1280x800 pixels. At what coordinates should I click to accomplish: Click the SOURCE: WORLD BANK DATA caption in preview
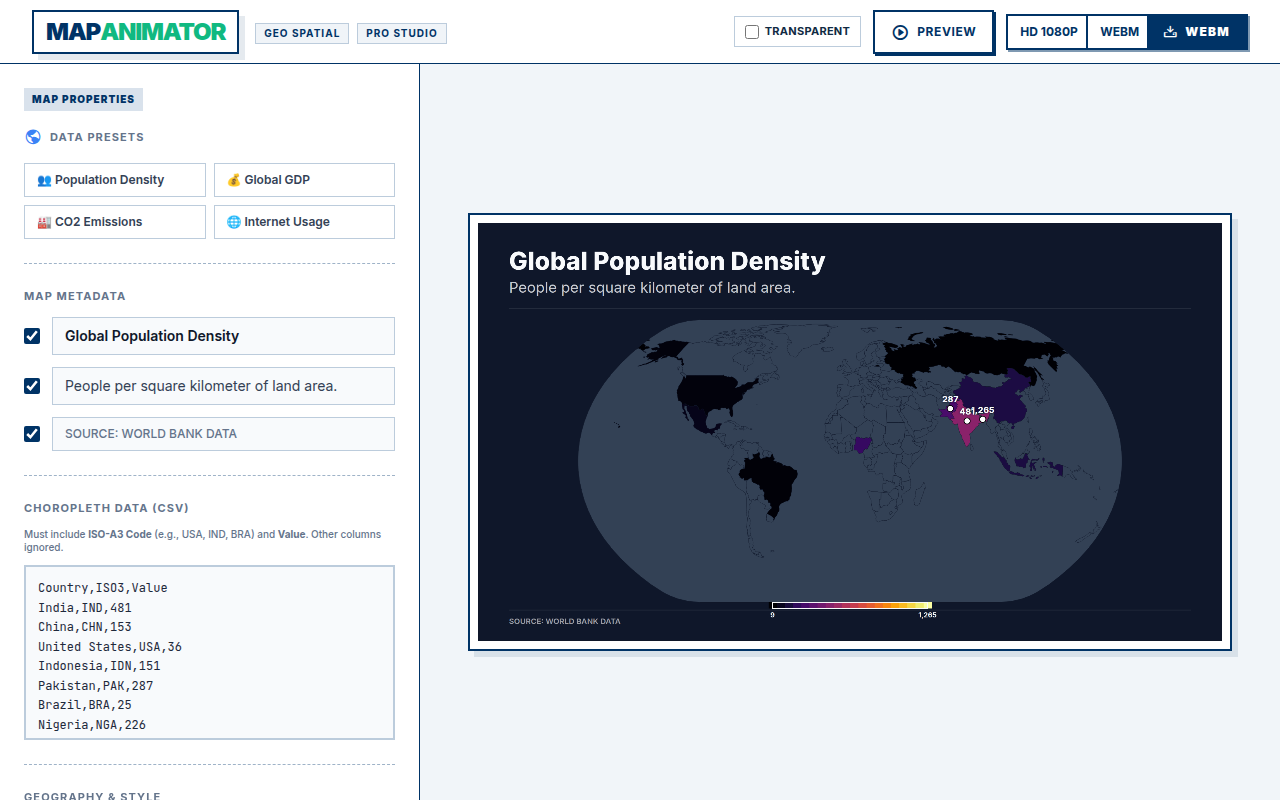tap(564, 622)
